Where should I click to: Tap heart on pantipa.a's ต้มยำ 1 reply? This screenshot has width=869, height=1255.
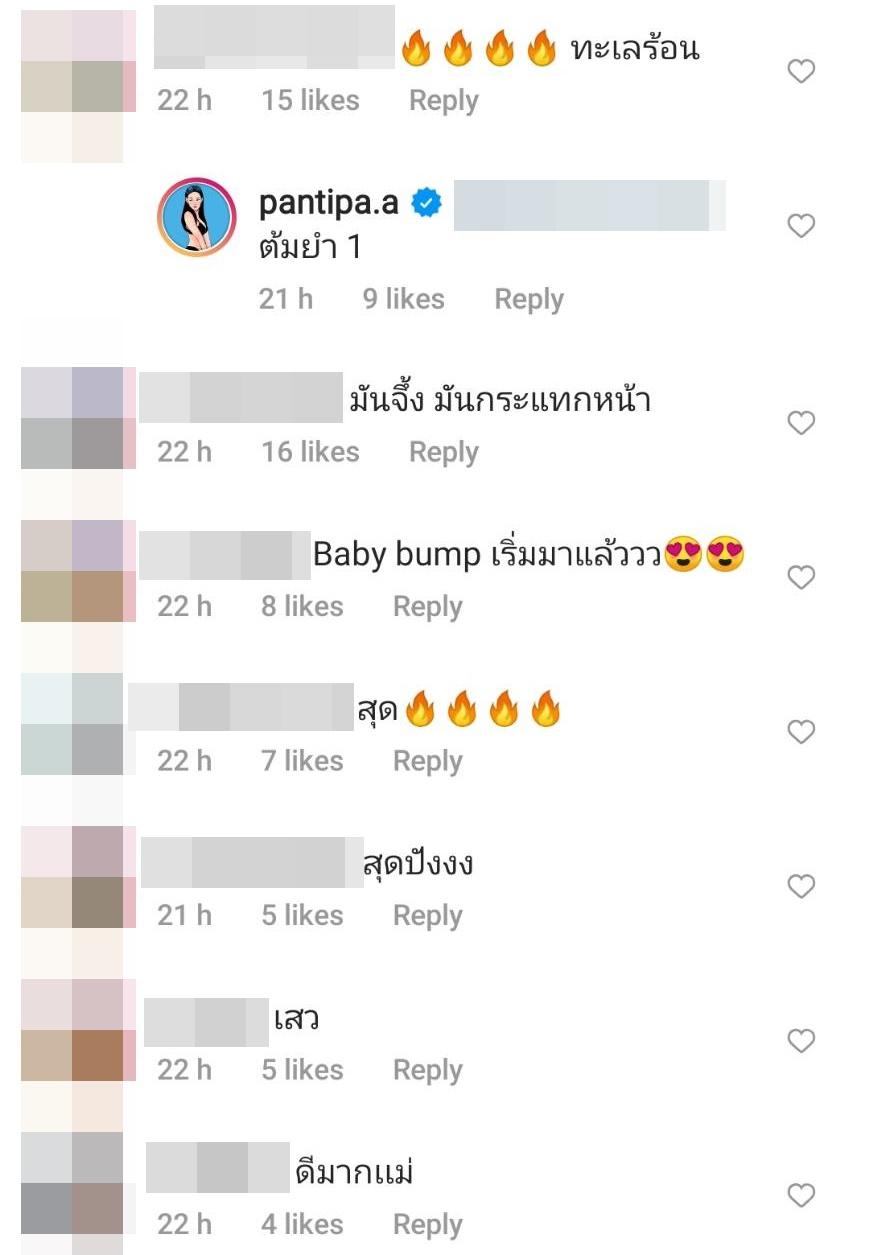click(x=801, y=226)
